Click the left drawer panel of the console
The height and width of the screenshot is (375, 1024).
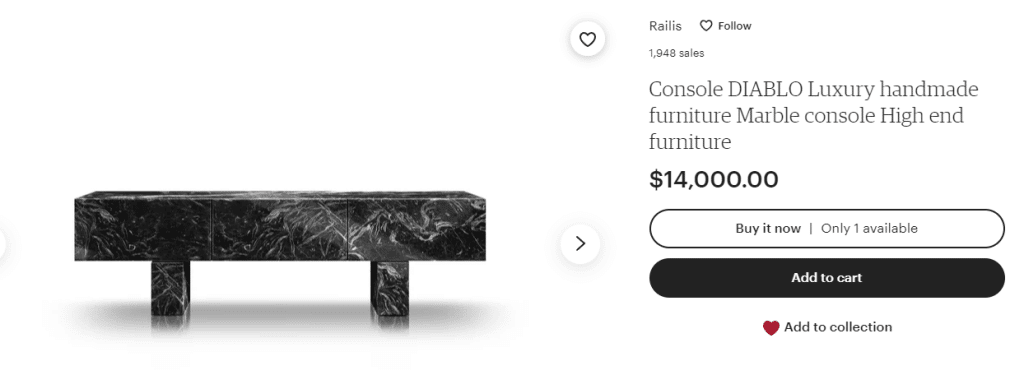point(143,230)
